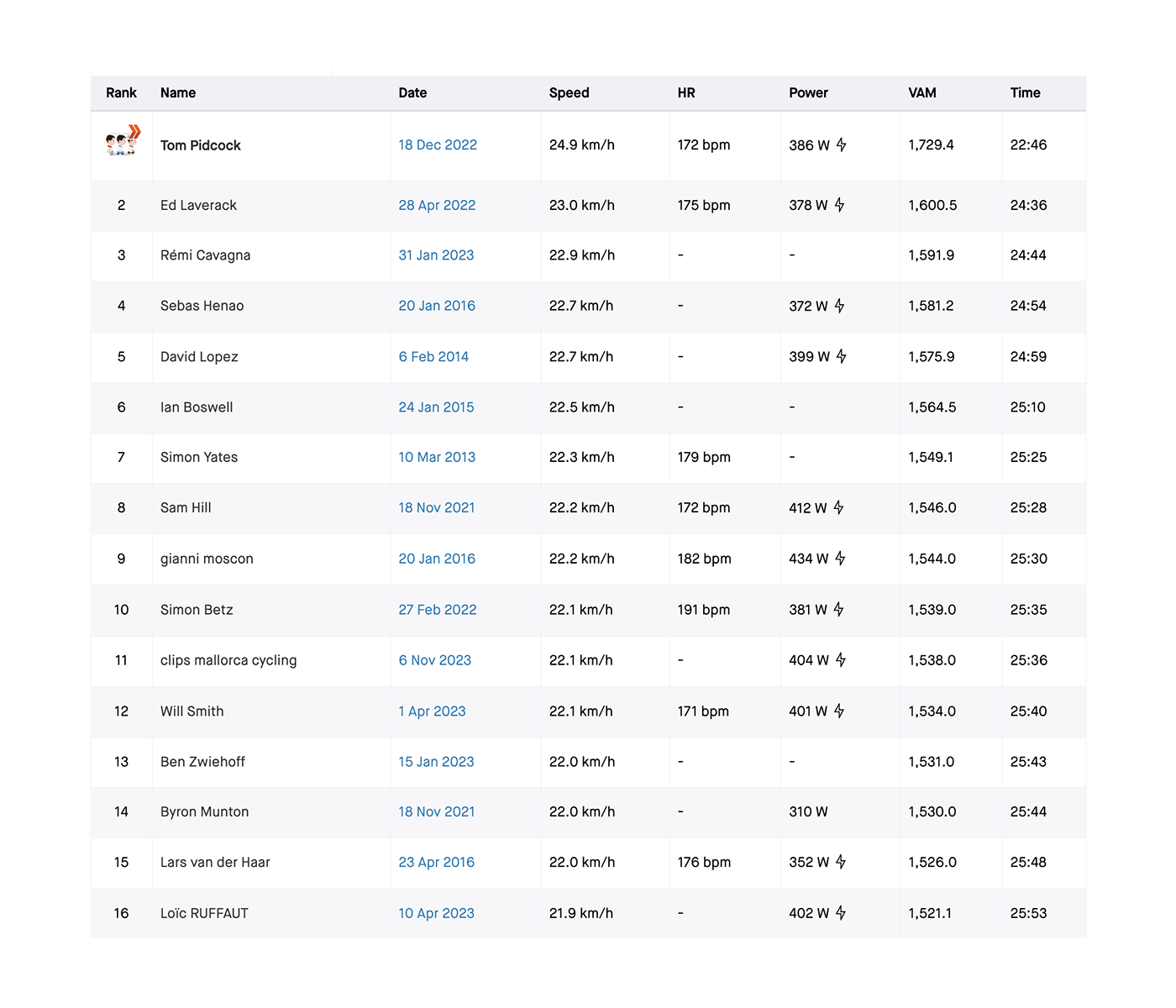
Task: Open the 23 Apr 2016 activity link
Action: 436,862
